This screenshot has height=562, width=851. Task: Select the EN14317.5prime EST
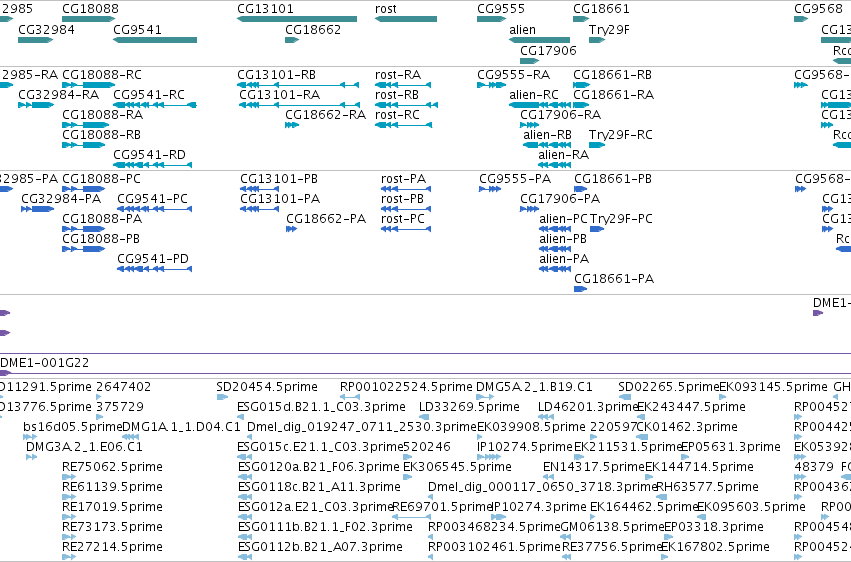click(x=549, y=477)
